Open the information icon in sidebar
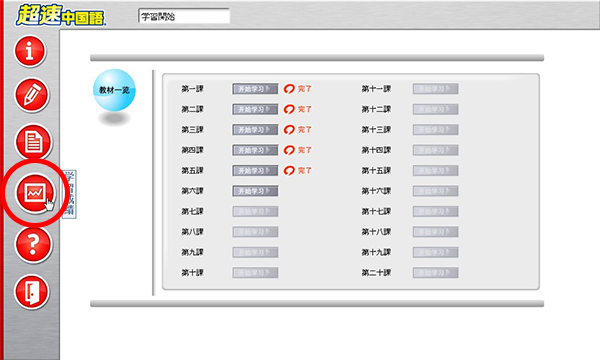The height and width of the screenshot is (360, 600). (30, 51)
